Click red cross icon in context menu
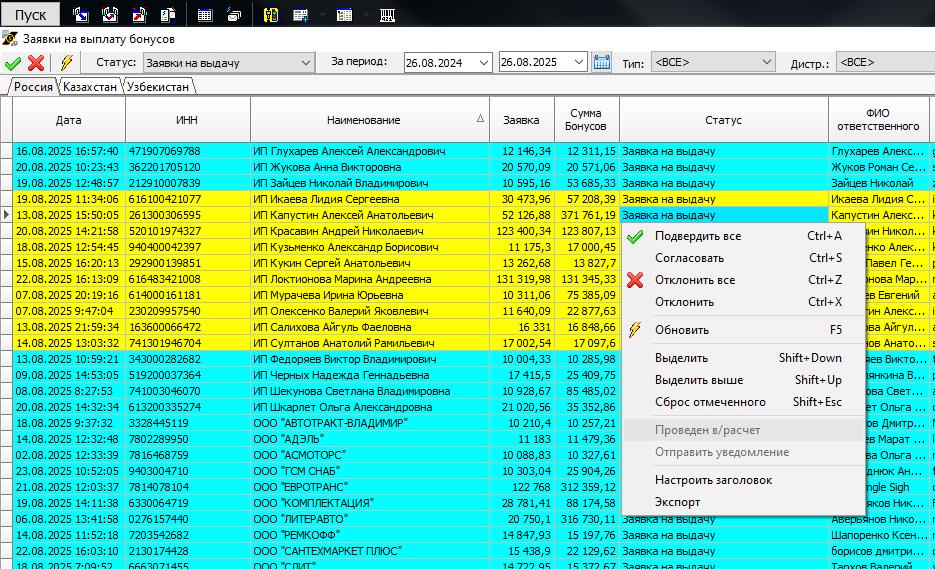 tap(635, 280)
